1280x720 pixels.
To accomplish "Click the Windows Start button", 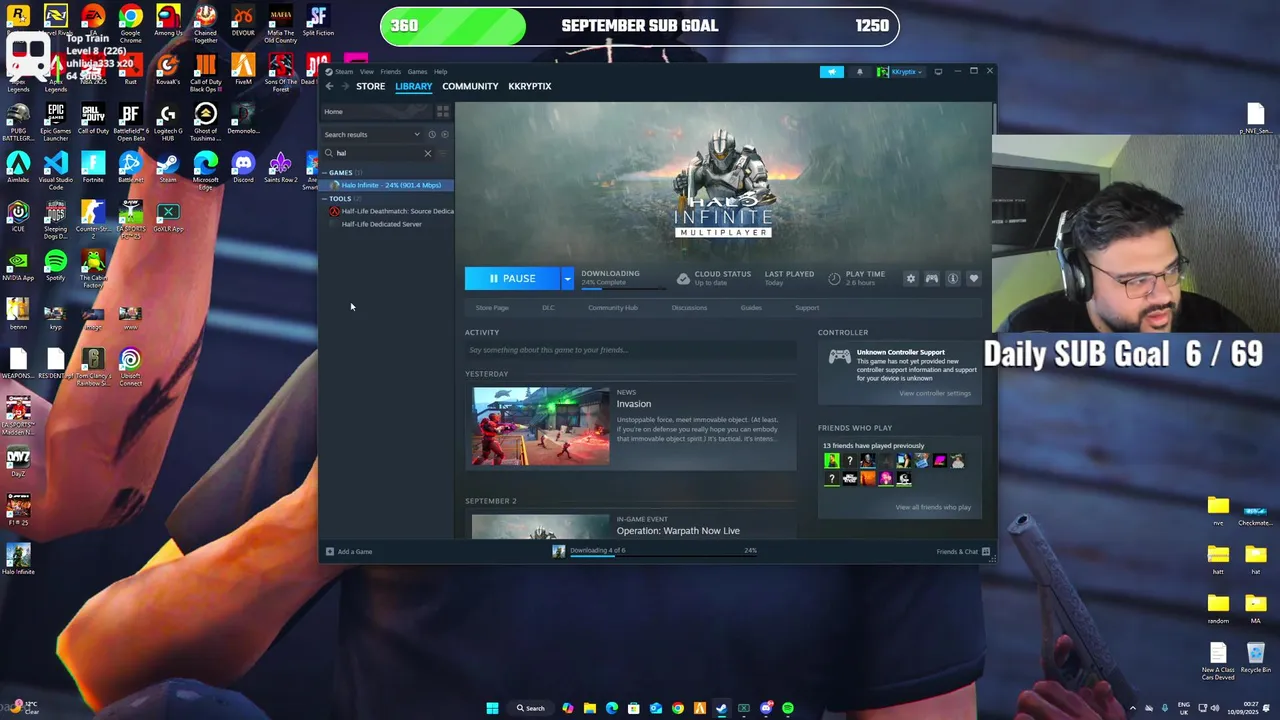I will click(492, 708).
